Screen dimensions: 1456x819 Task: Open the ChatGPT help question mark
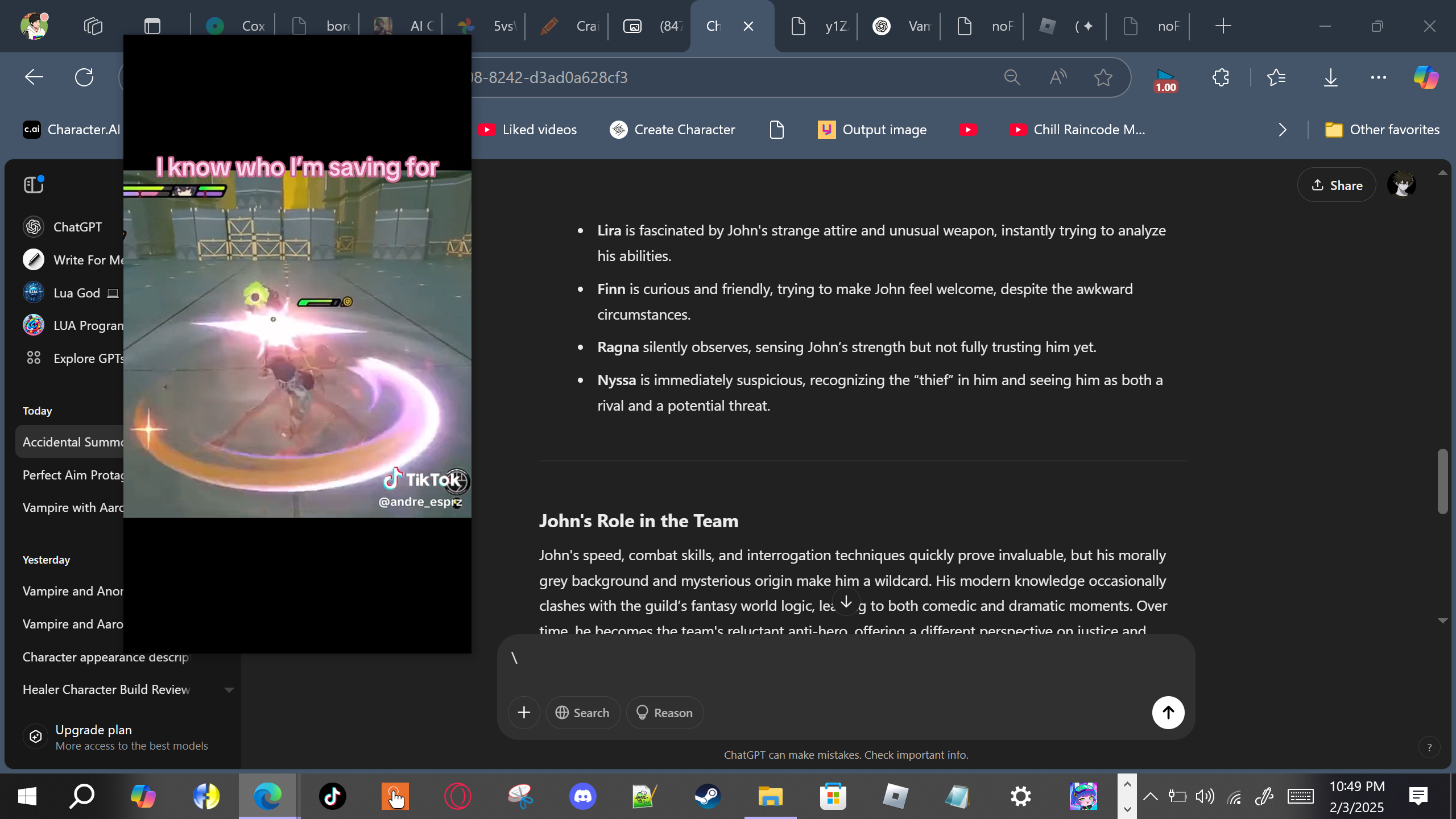(1429, 748)
